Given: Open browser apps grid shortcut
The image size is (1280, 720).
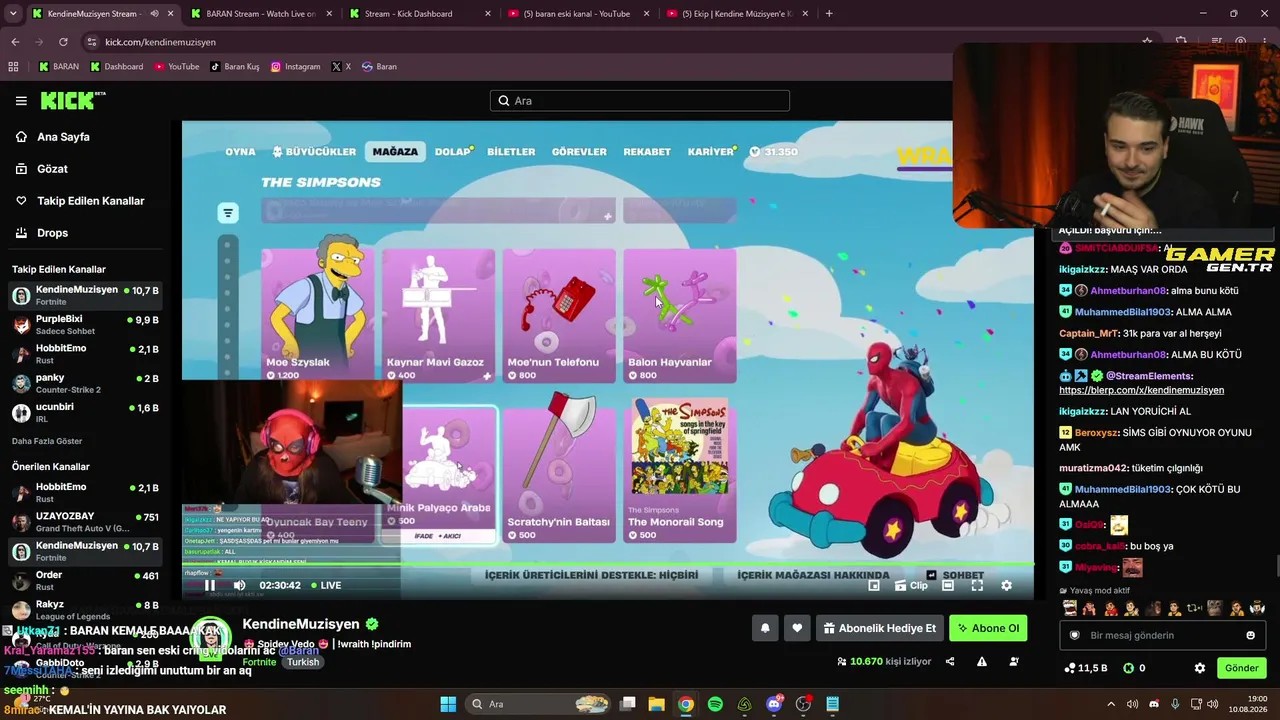Looking at the screenshot, I should [x=13, y=67].
